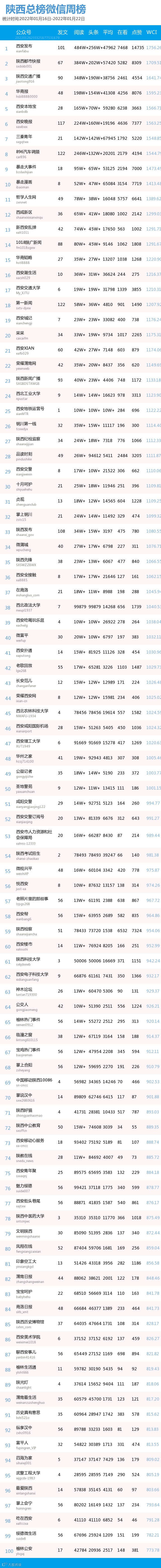161x1568 pixels.
Task: Select the 西安晚报 account name
Action: coord(24,121)
